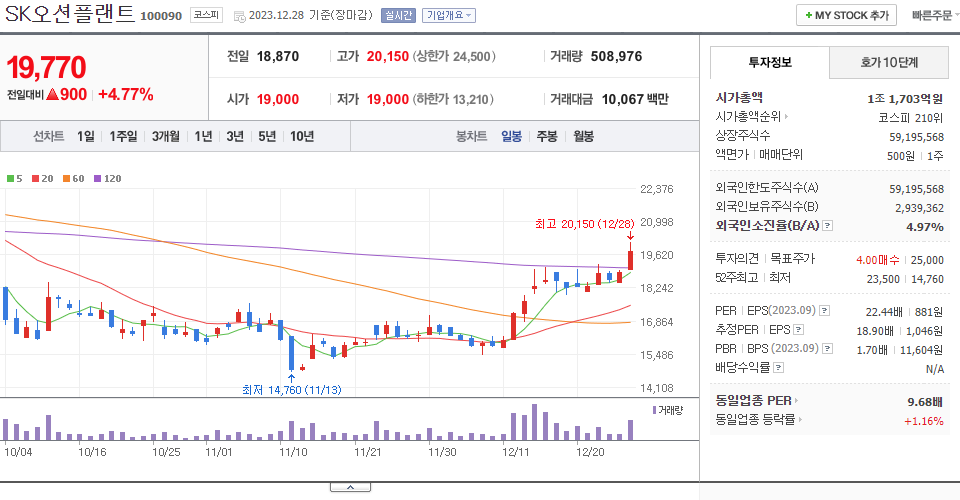Click the help icon next to 배당수익률
This screenshot has width=960, height=500.
coord(778,368)
